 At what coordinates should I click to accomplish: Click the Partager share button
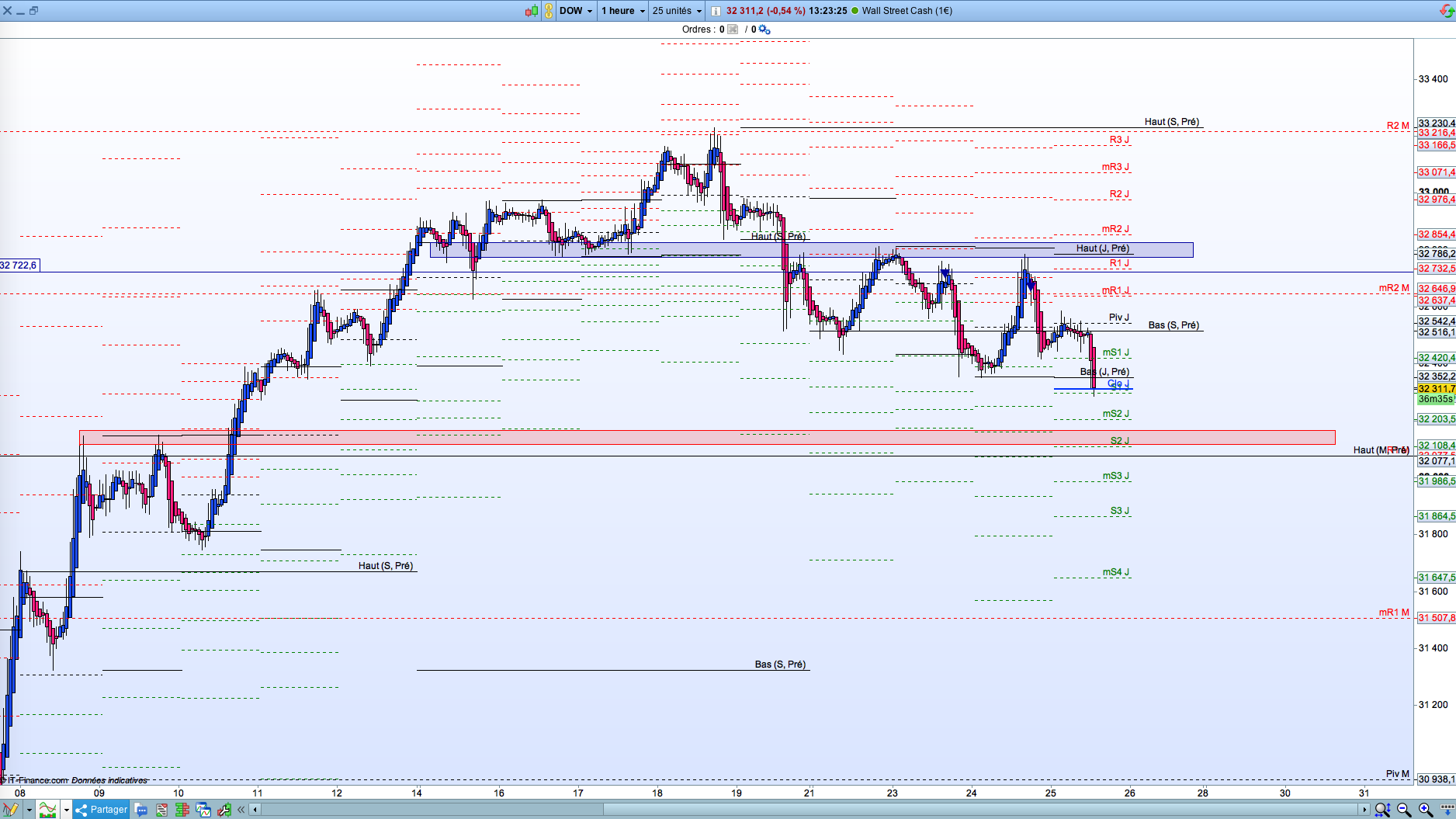pos(102,810)
